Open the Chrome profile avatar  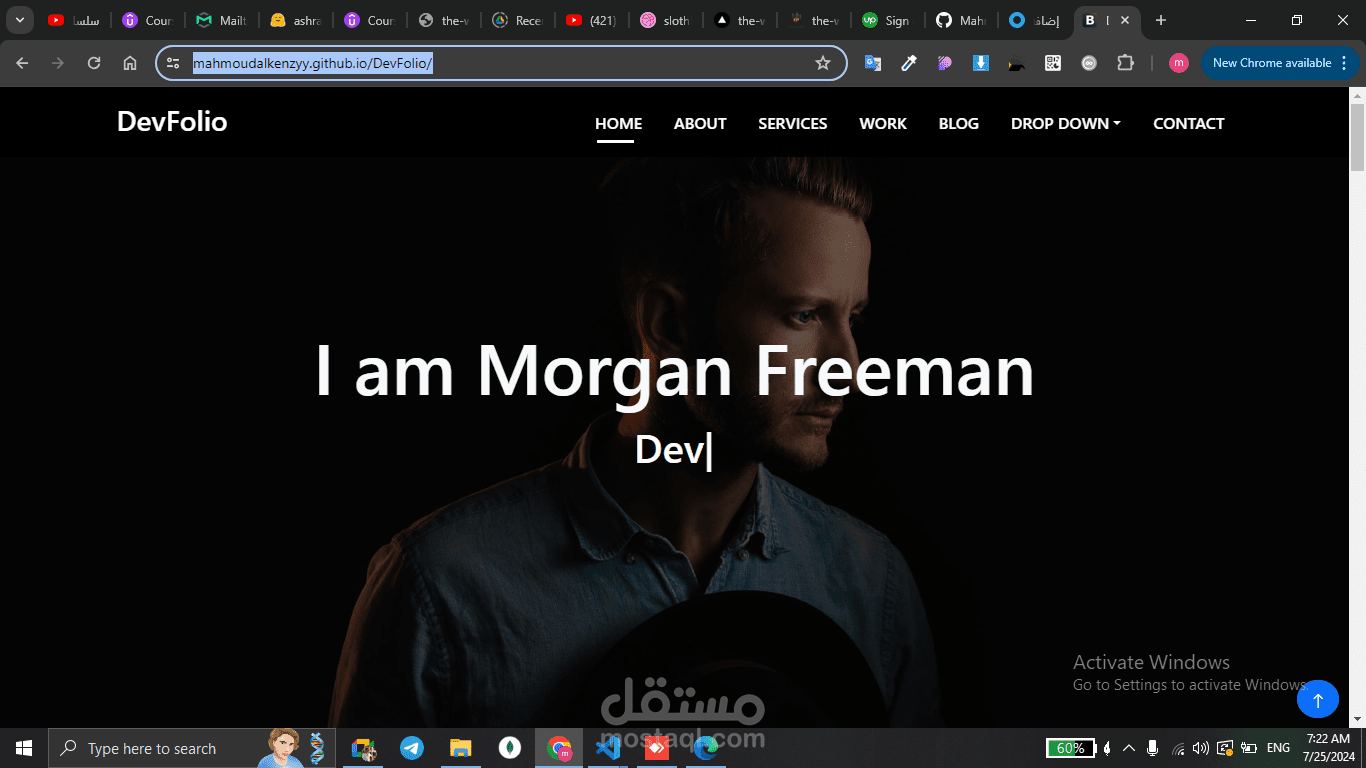[1179, 63]
